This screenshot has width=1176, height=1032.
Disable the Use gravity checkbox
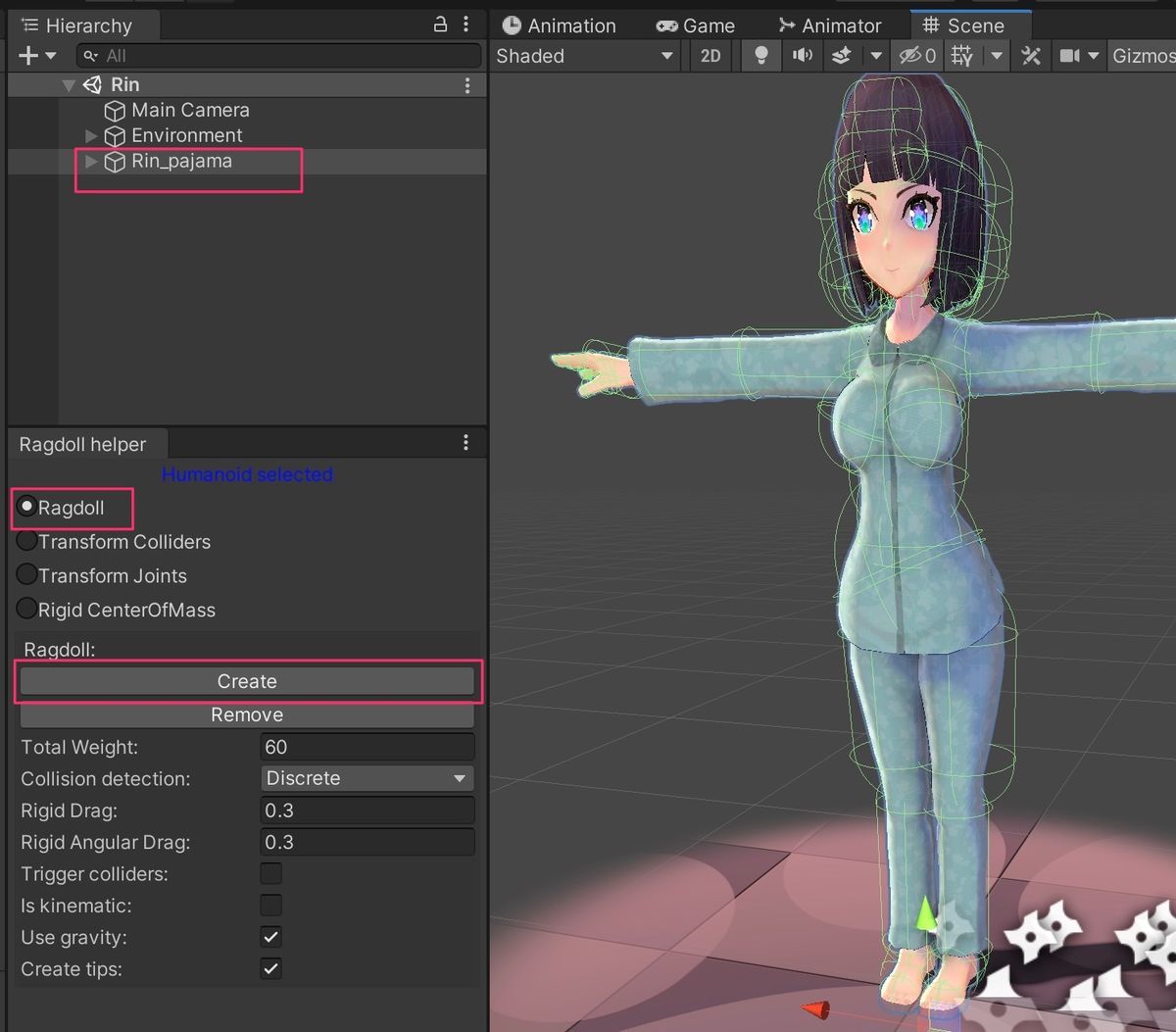270,937
